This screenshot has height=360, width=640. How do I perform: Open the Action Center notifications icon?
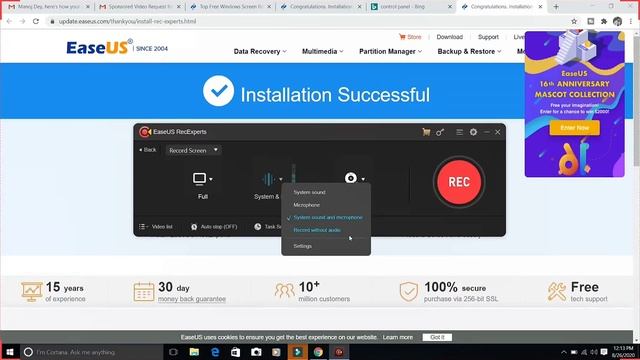pos(604,352)
